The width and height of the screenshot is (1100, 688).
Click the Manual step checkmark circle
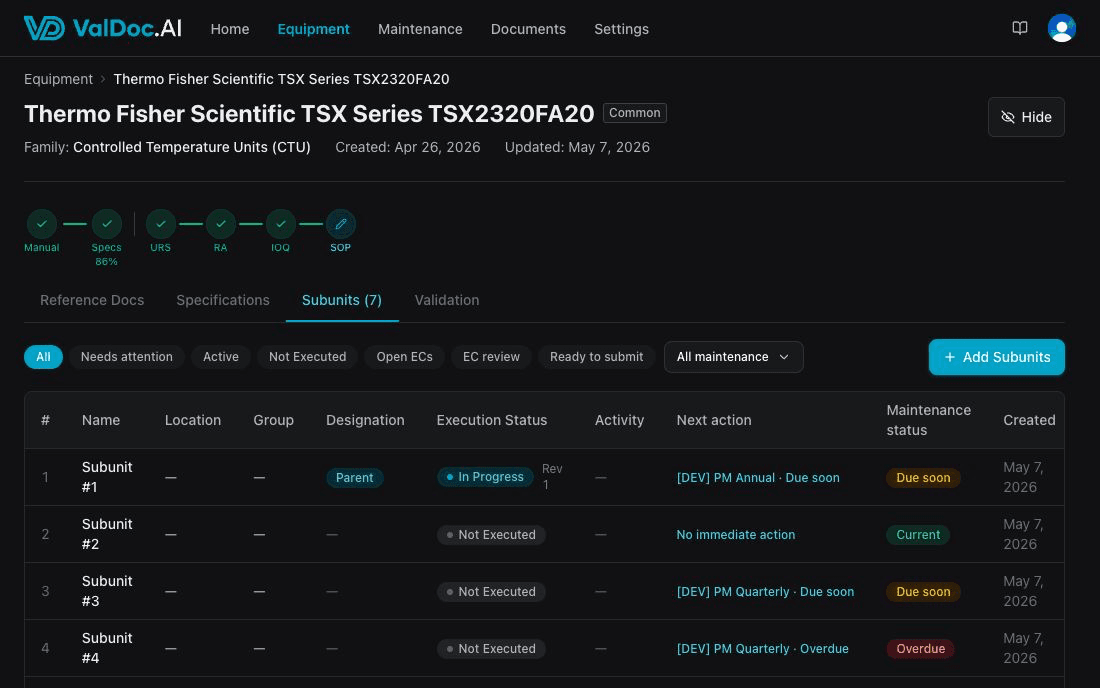pyautogui.click(x=41, y=224)
